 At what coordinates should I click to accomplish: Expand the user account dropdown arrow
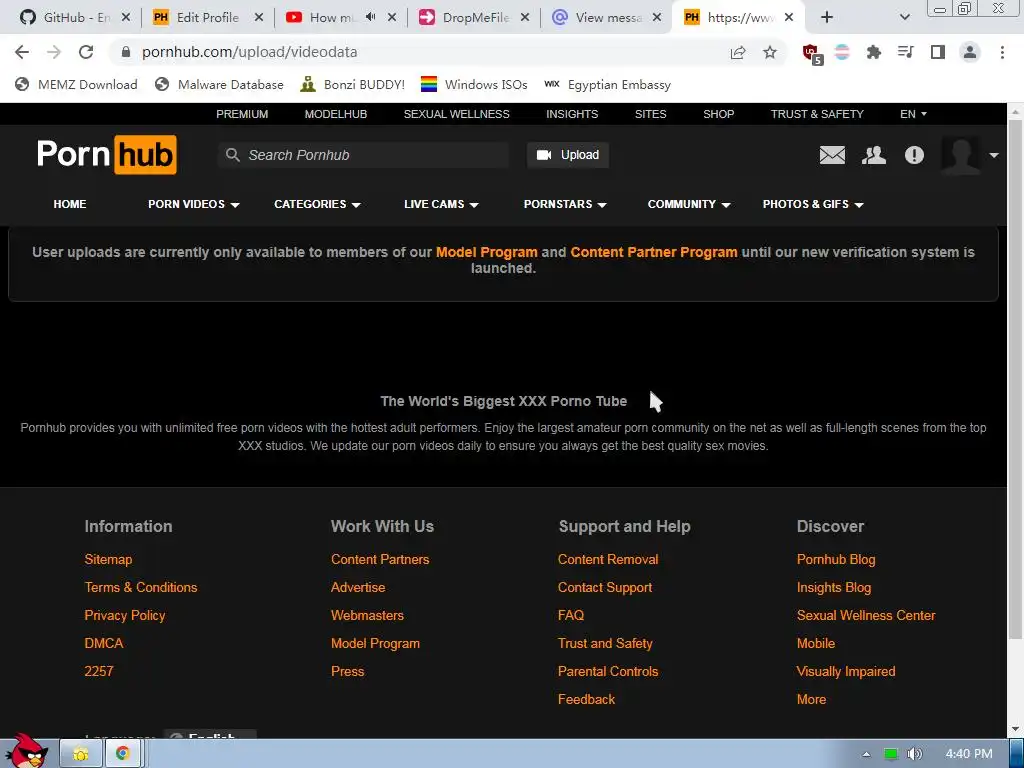(993, 155)
